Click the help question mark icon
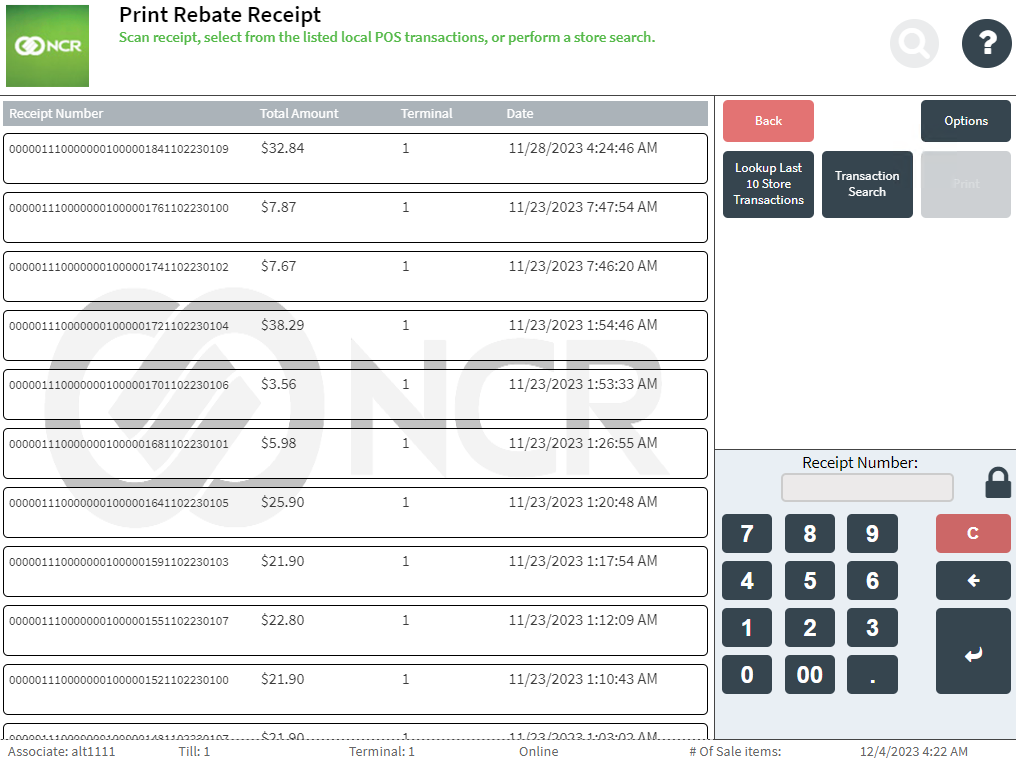The width and height of the screenshot is (1016, 760). pyautogui.click(x=986, y=43)
